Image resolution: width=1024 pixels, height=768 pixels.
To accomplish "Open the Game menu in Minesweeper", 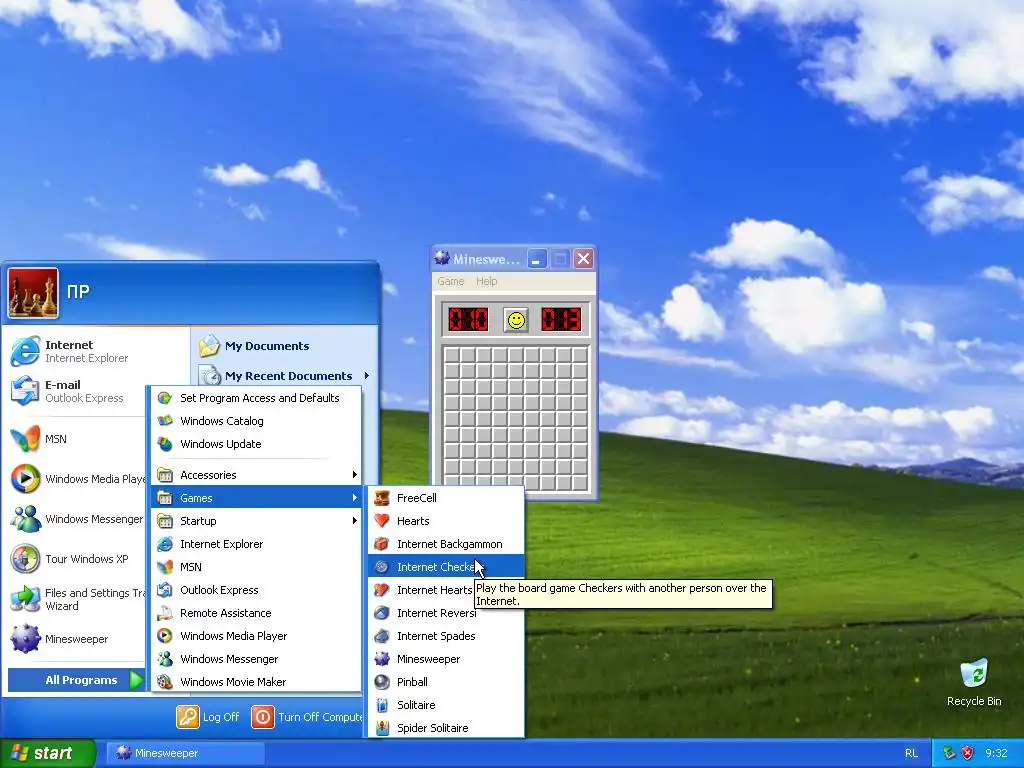I will pyautogui.click(x=451, y=281).
